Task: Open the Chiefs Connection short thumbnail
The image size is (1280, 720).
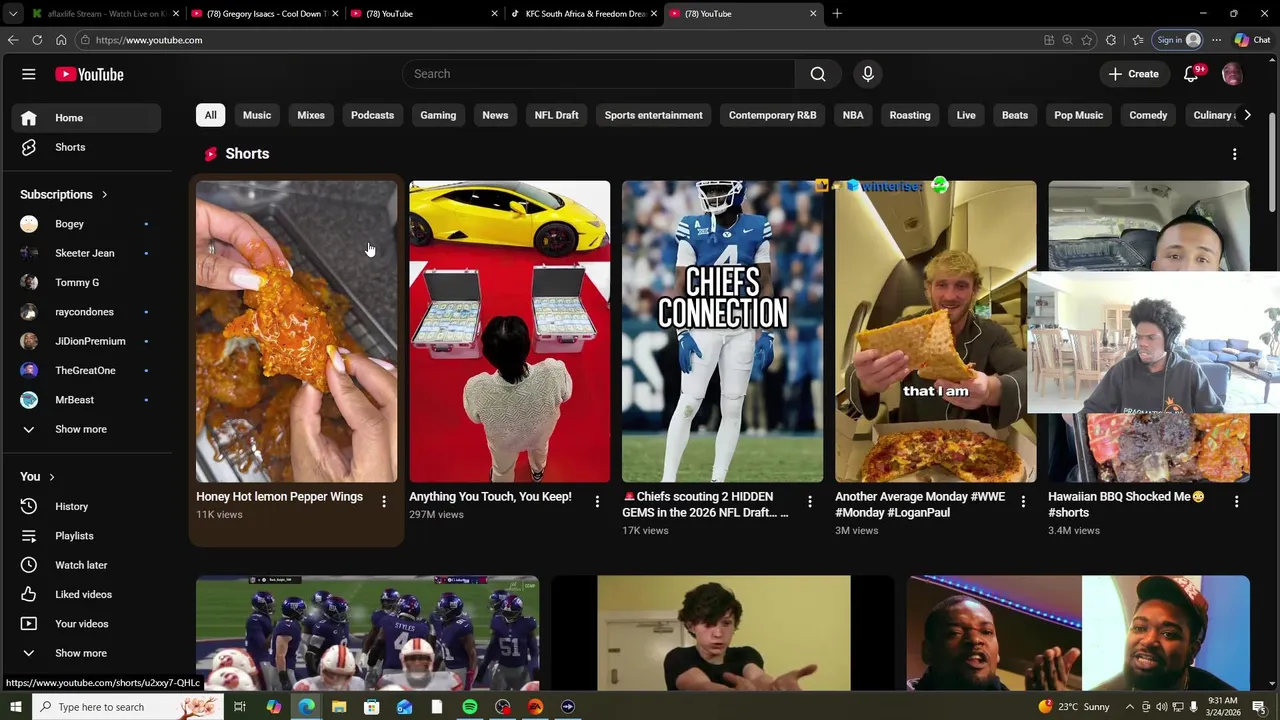Action: [x=722, y=331]
